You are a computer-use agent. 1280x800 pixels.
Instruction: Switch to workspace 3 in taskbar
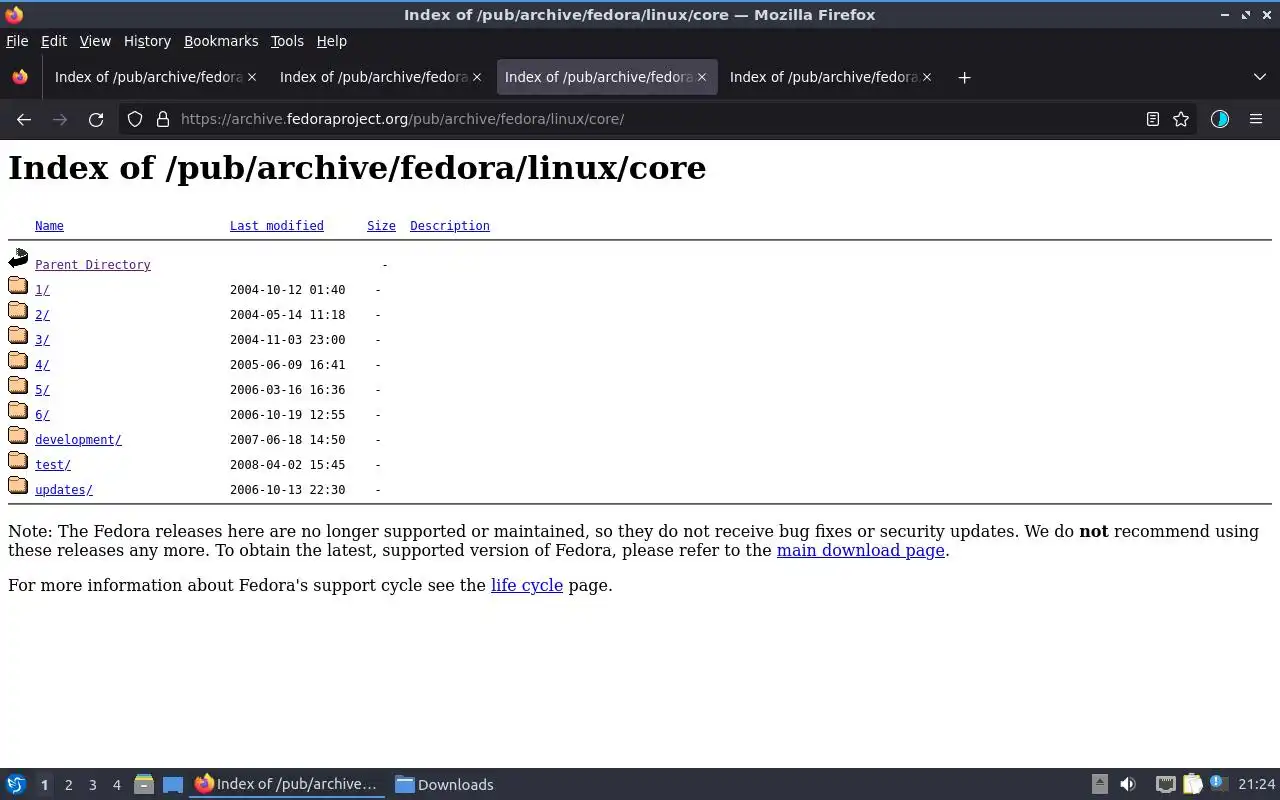[92, 785]
